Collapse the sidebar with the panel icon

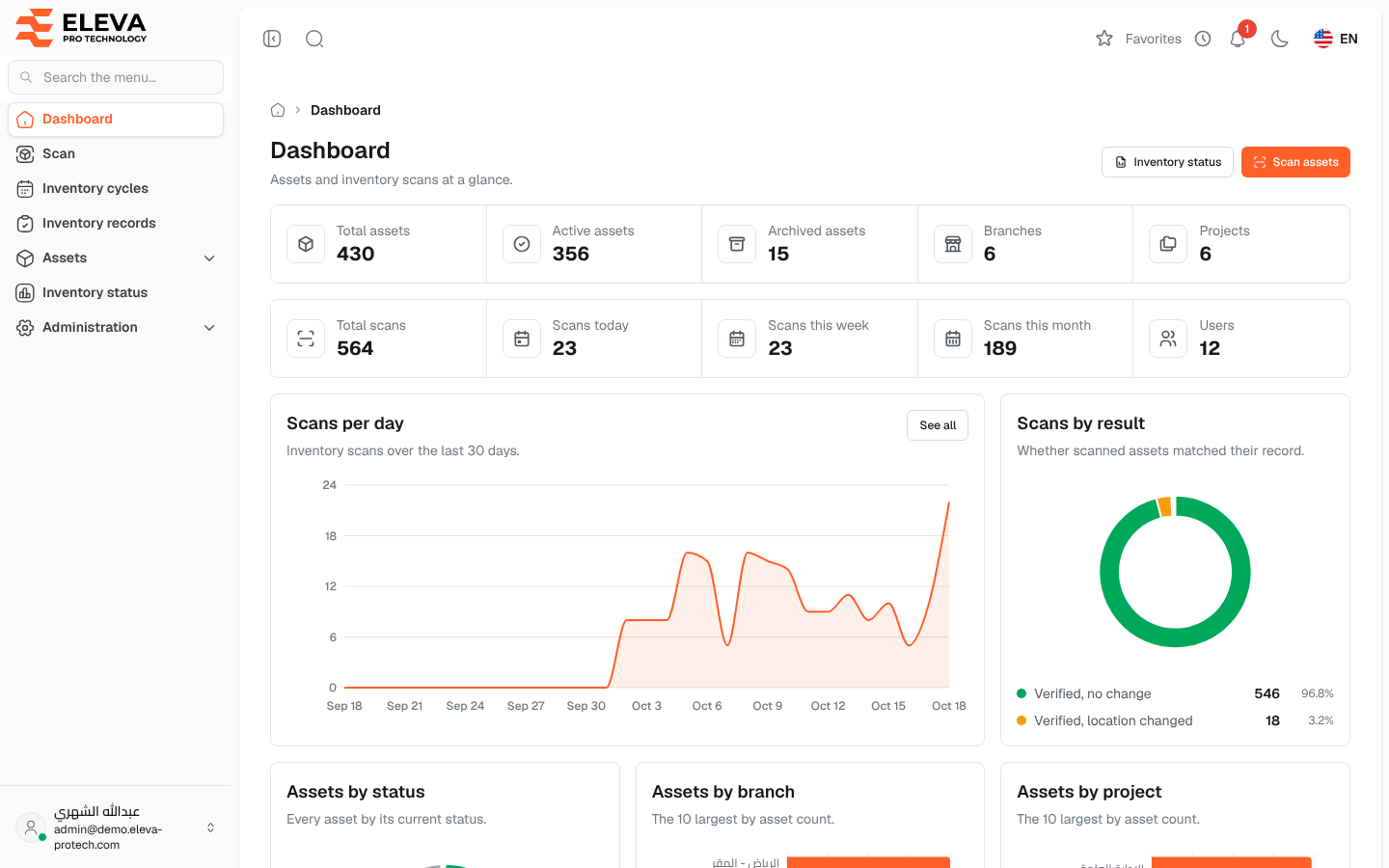pos(272,39)
